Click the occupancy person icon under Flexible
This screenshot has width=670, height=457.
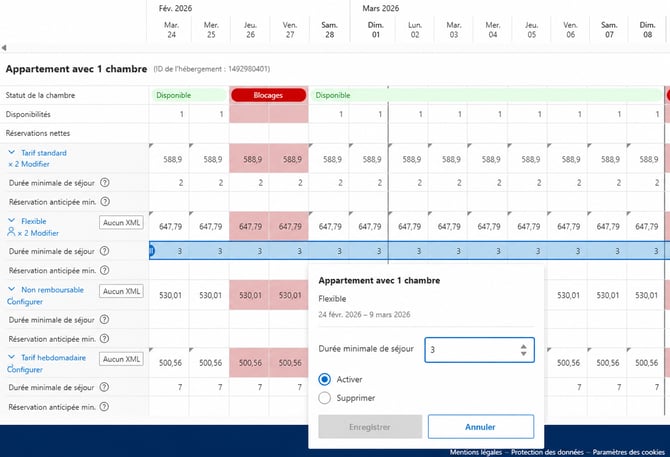(x=11, y=232)
